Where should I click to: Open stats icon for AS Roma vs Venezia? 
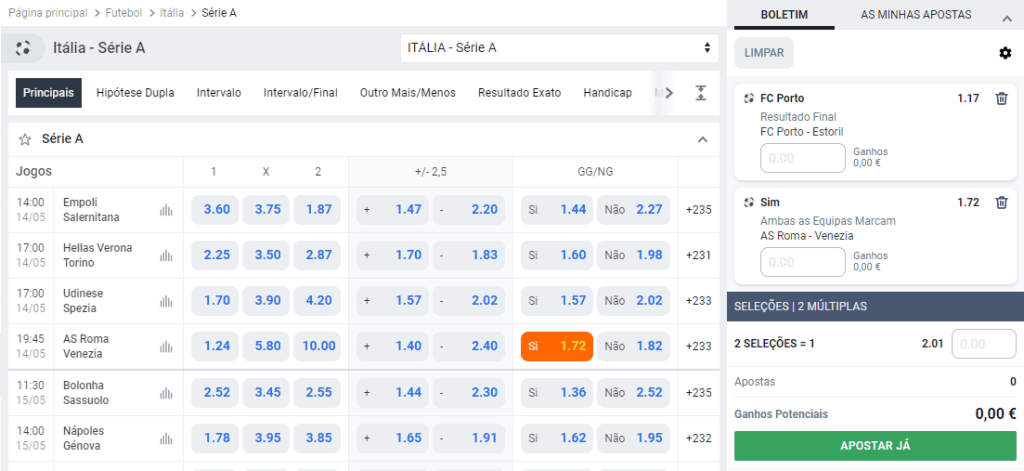pos(166,347)
